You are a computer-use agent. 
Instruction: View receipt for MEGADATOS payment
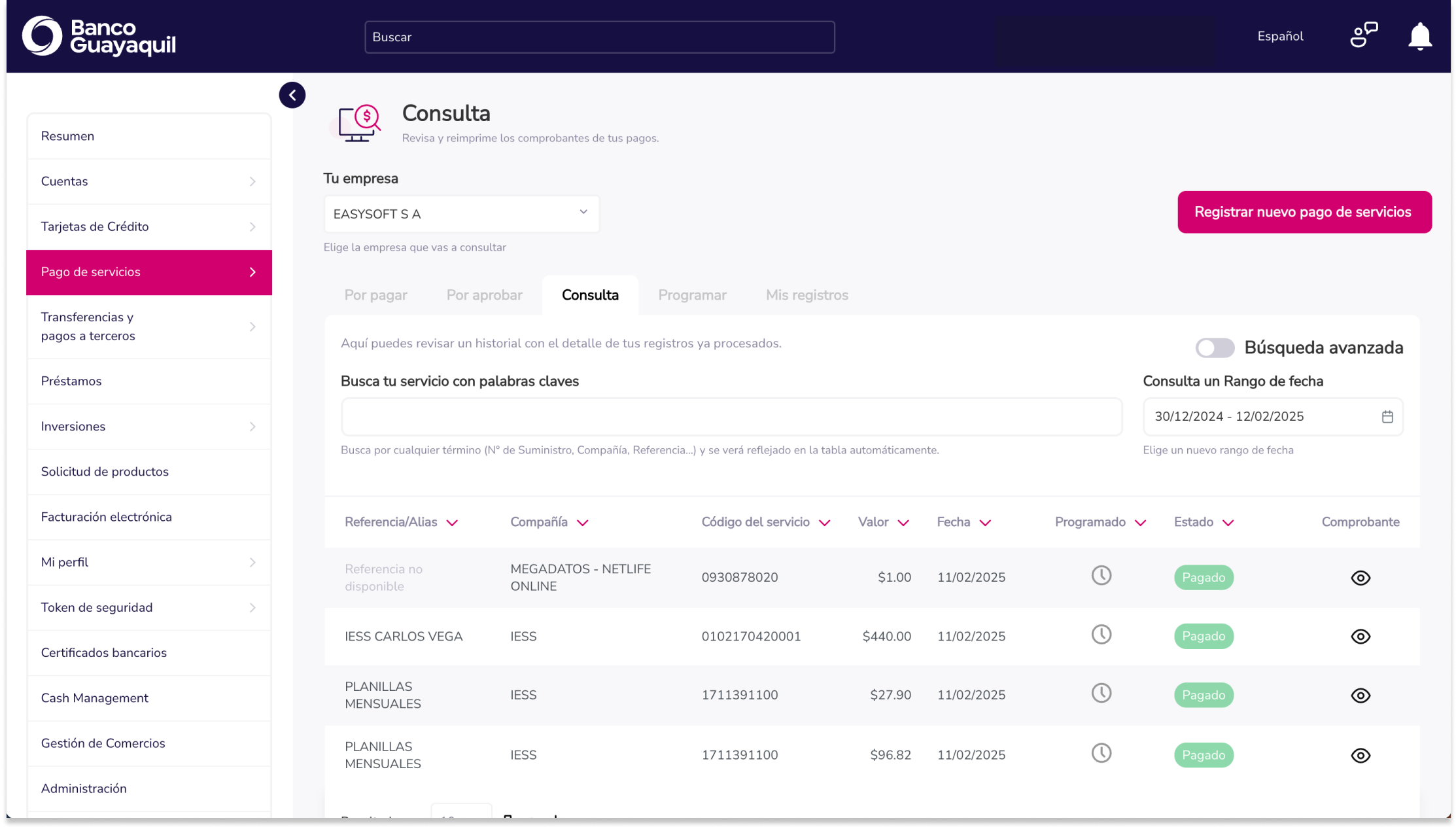pos(1361,578)
